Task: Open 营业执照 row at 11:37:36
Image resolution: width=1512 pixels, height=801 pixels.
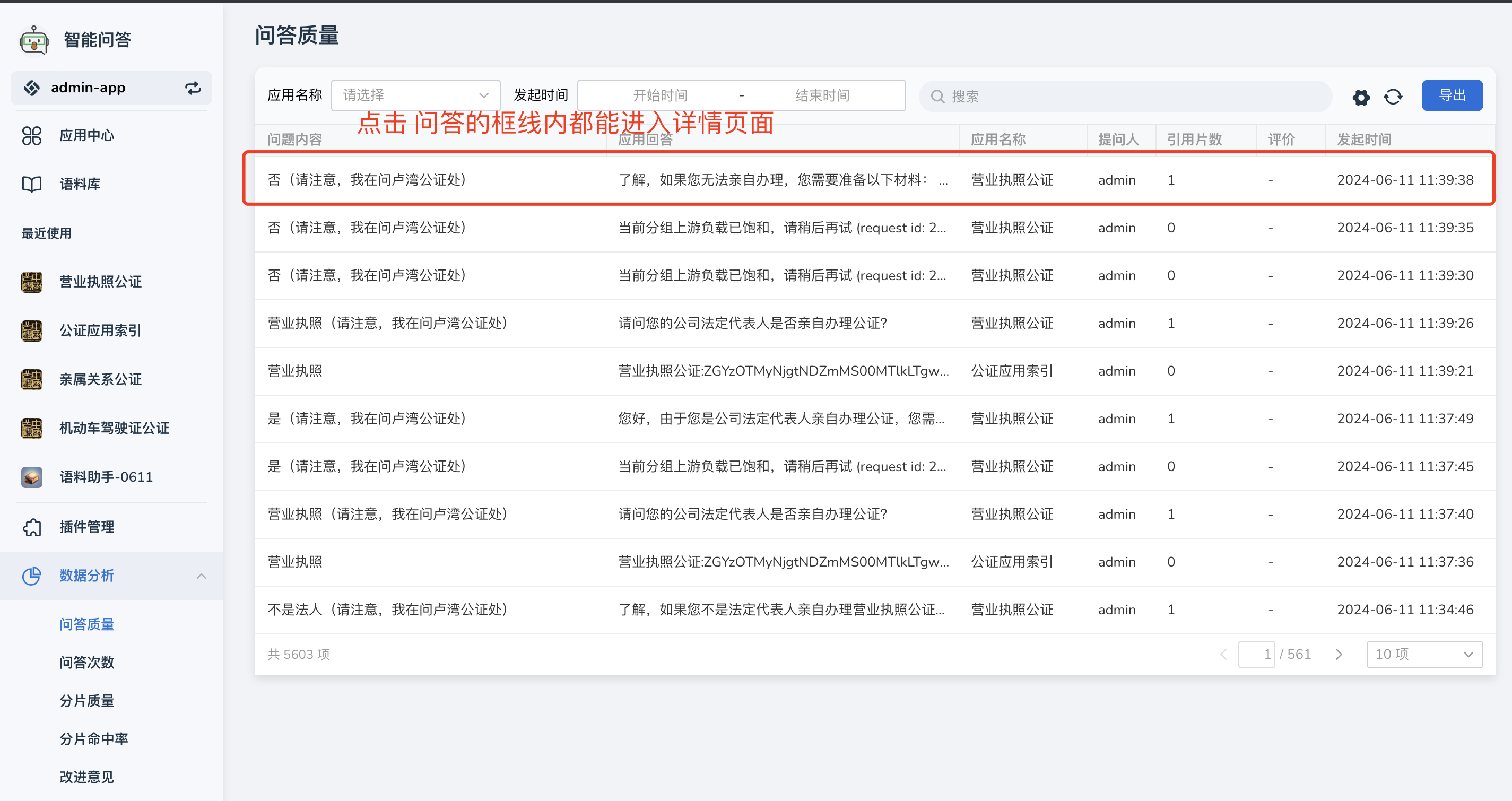Action: [874, 562]
